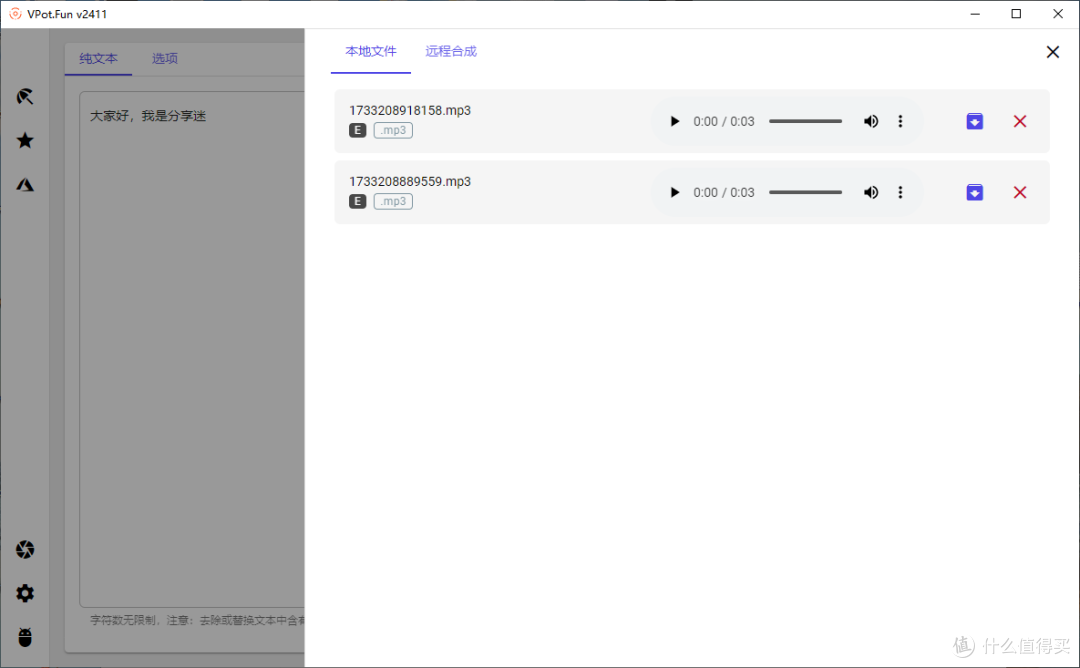This screenshot has height=668, width=1080.
Task: Click the file name 1733208918158.mp3
Action: tap(410, 110)
